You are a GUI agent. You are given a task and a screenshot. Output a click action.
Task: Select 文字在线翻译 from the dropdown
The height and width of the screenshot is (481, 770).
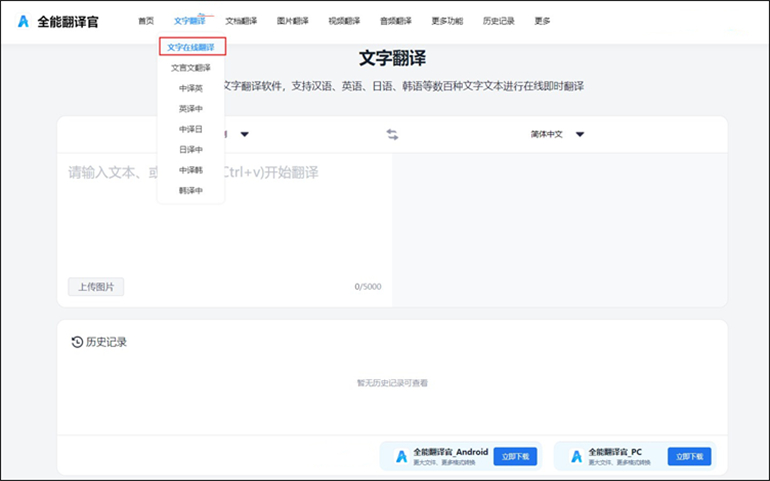tap(192, 47)
